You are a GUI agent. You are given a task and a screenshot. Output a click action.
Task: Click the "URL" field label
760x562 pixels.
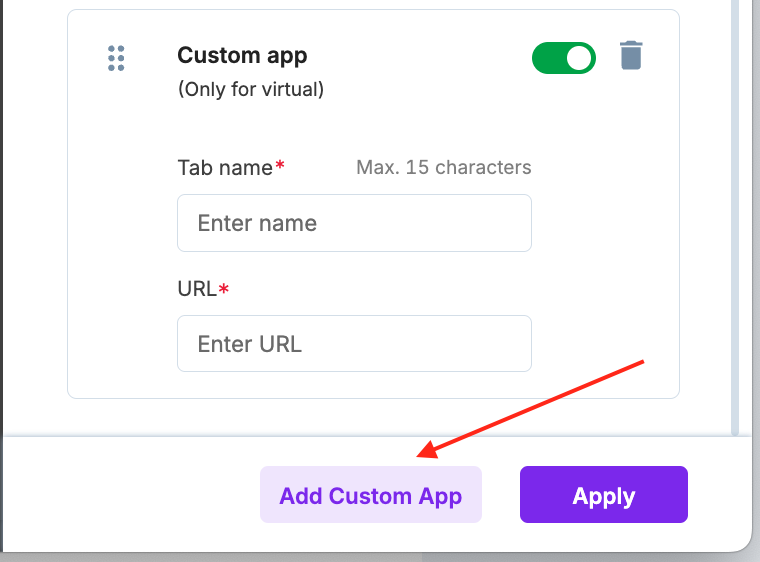click(x=197, y=289)
